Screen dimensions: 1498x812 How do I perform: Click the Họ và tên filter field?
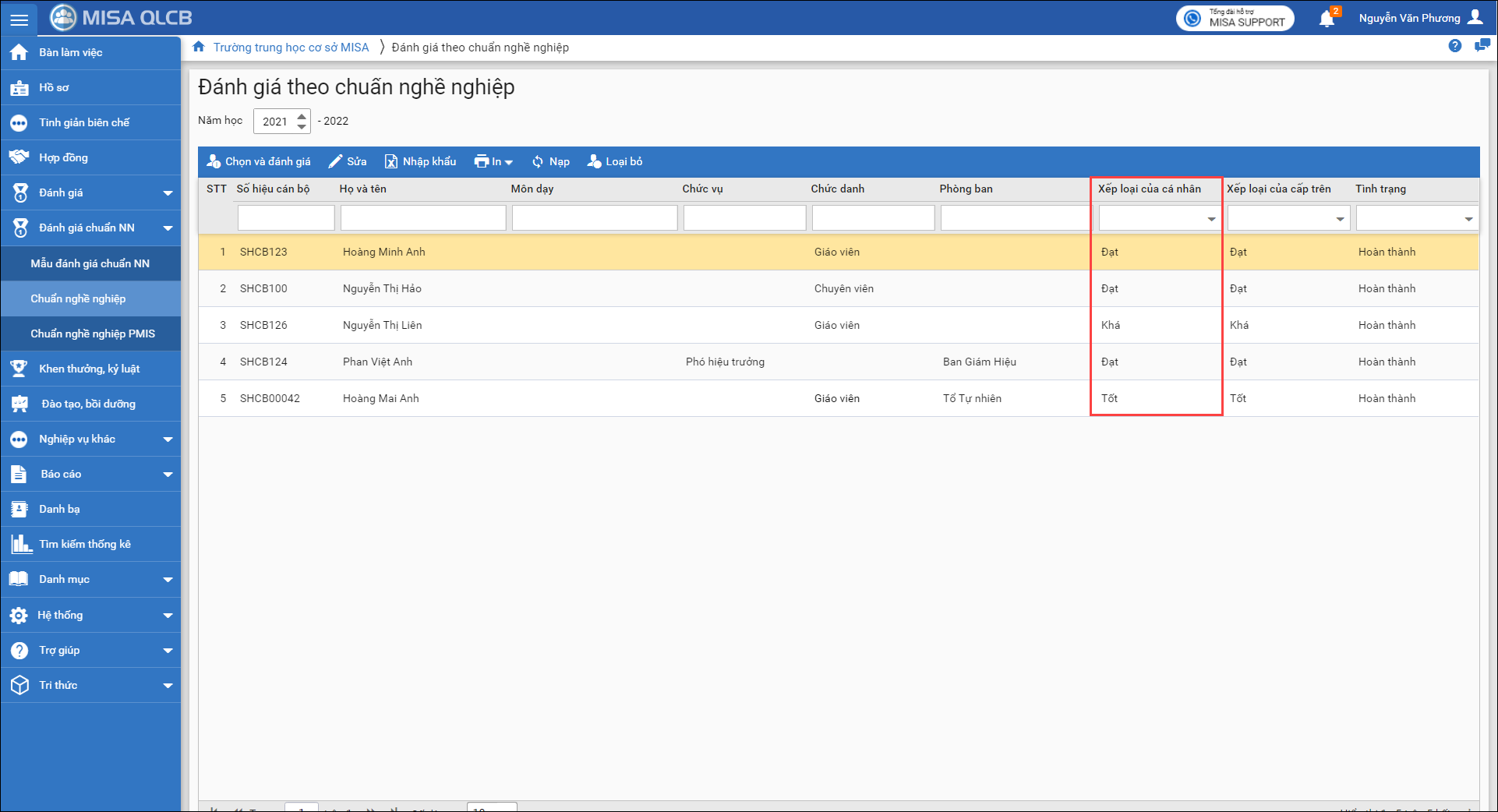423,218
